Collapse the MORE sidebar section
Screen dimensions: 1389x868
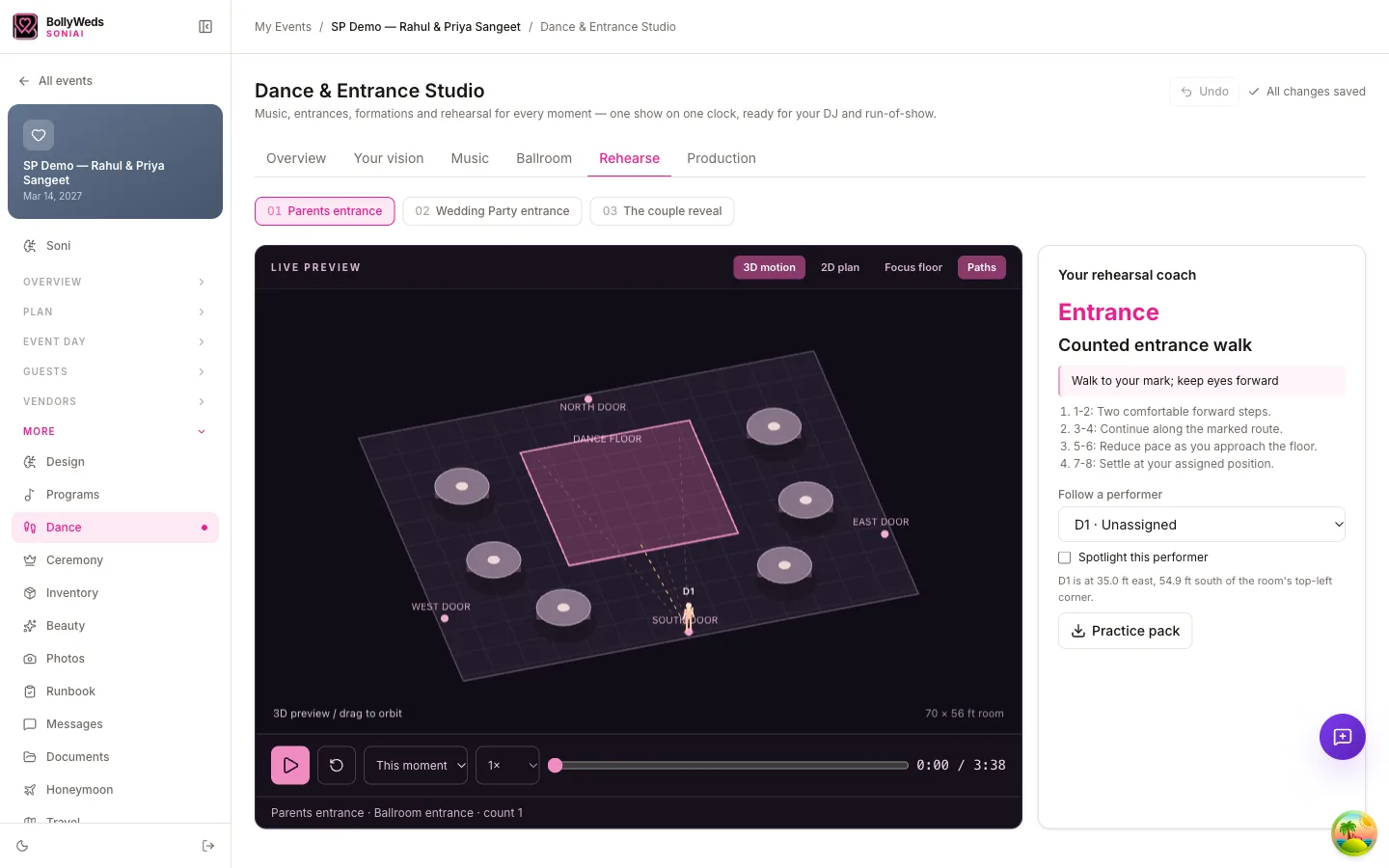115,431
